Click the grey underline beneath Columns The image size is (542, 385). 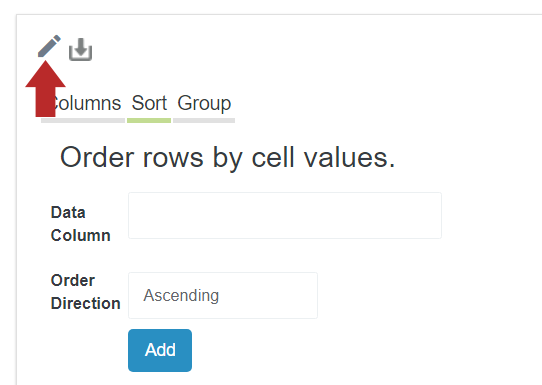pos(83,121)
